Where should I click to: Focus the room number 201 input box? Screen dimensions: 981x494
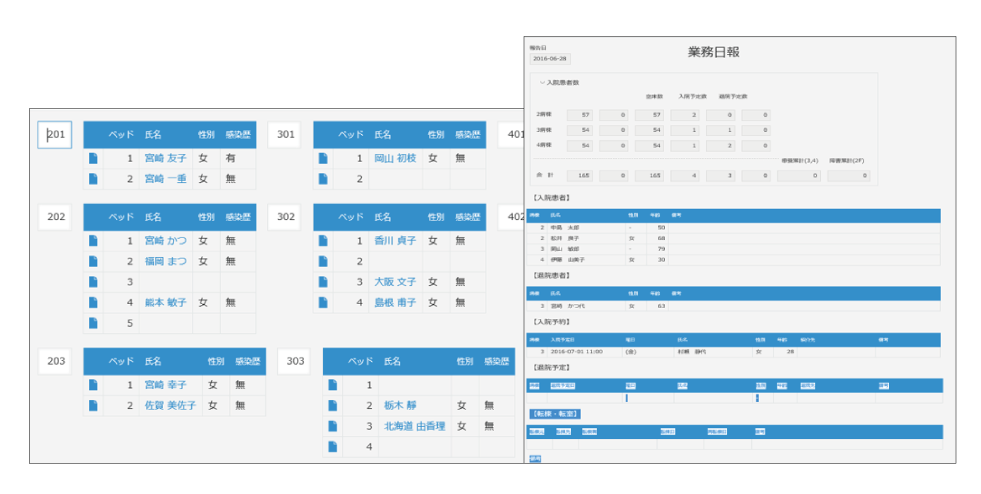55,135
